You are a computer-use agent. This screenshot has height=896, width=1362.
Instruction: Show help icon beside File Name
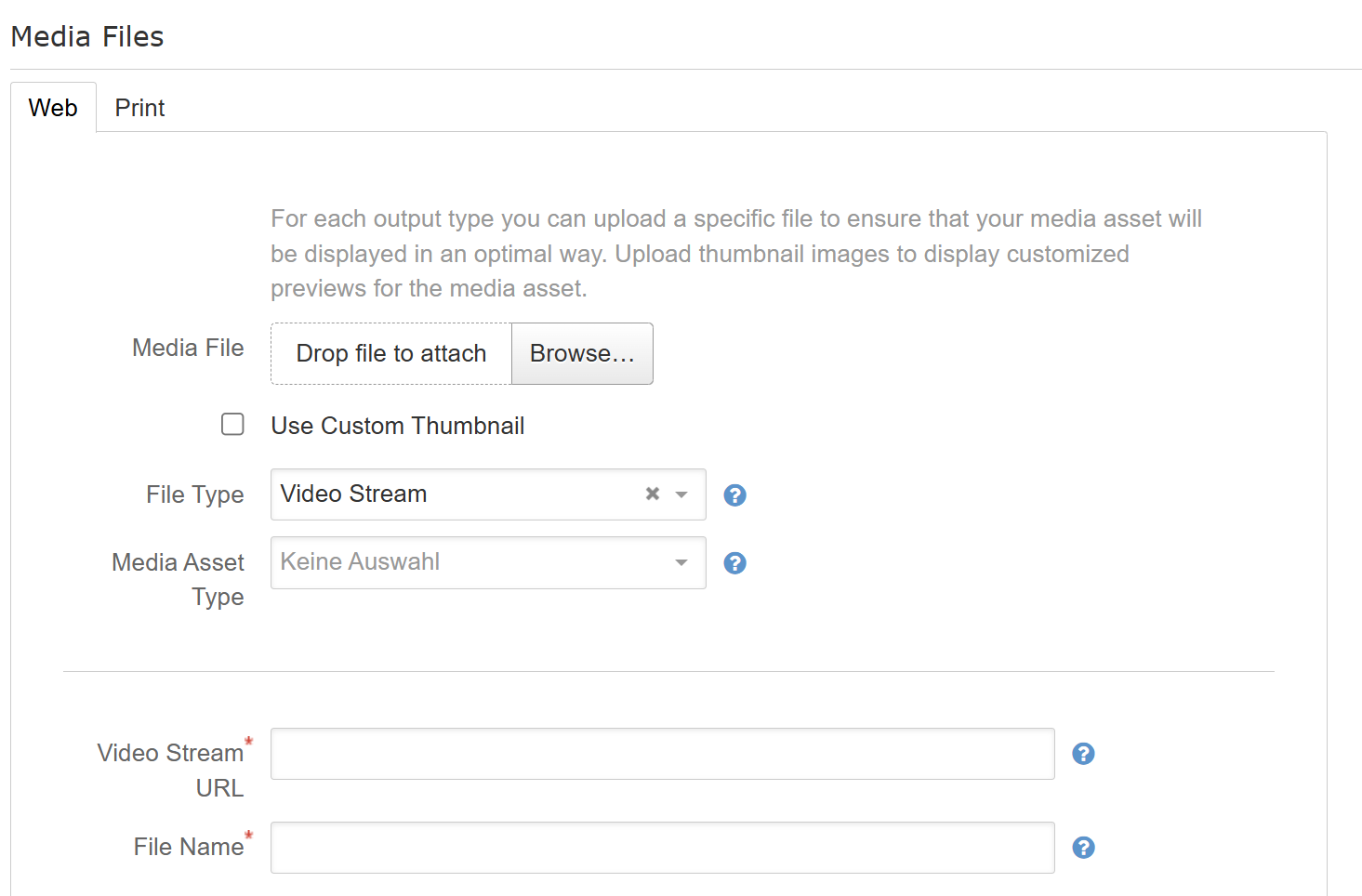point(1083,848)
